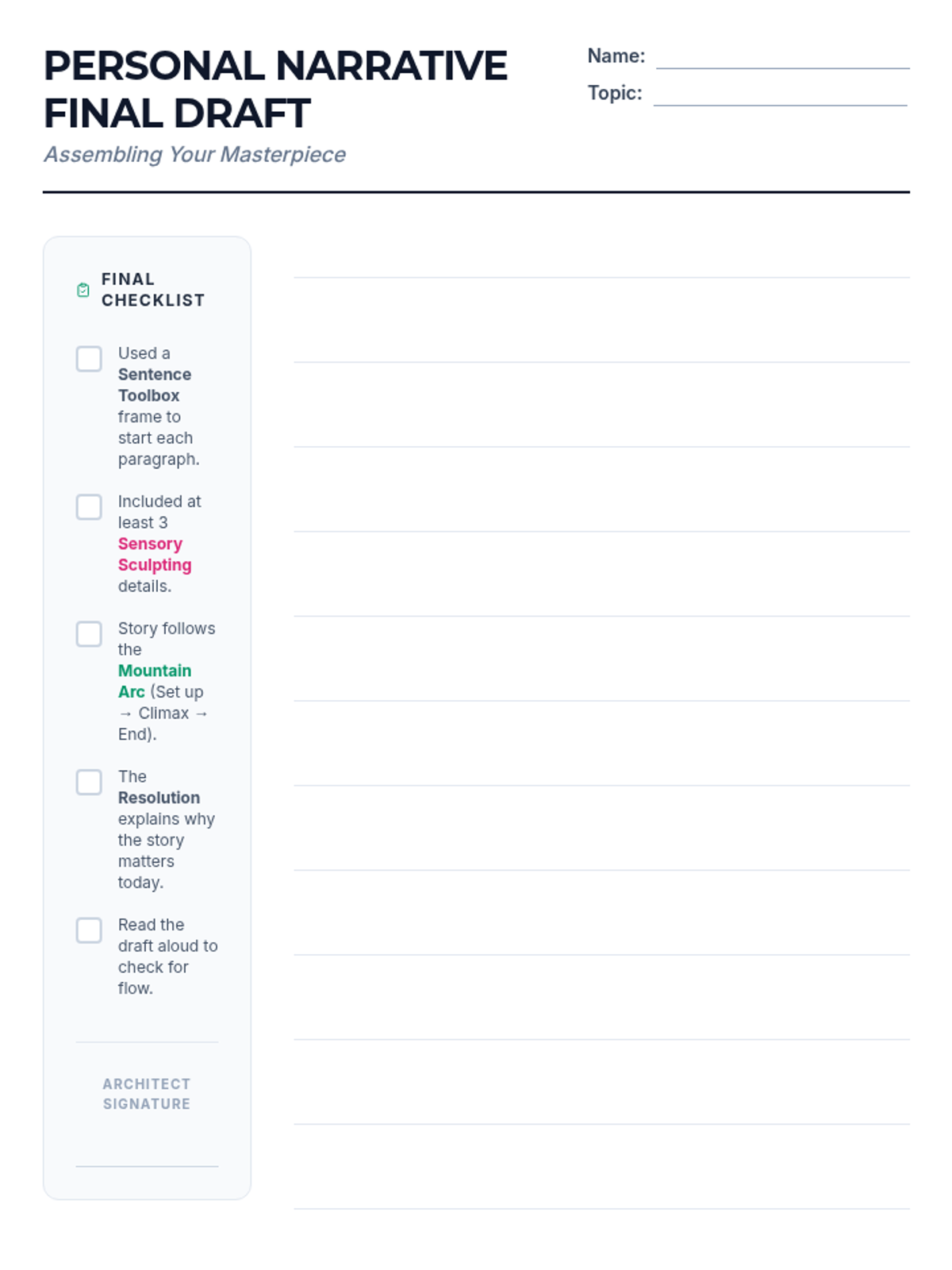This screenshot has height=1270, width=952.
Task: Click the bold Sentence Toolbox text
Action: (155, 385)
